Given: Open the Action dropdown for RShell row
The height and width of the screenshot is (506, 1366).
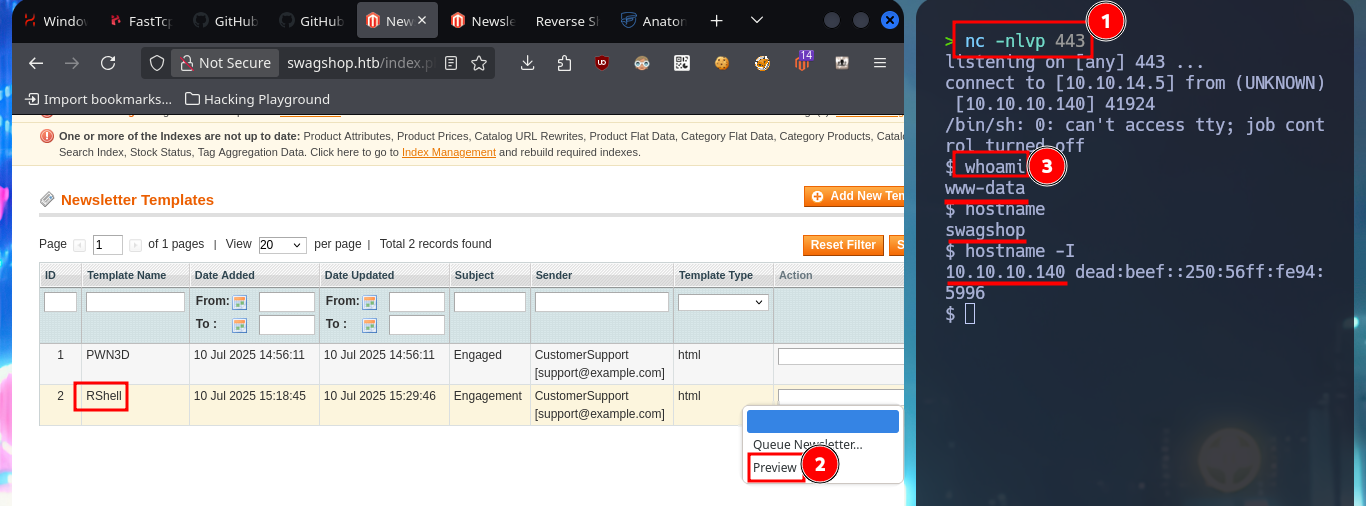Looking at the screenshot, I should point(840,396).
